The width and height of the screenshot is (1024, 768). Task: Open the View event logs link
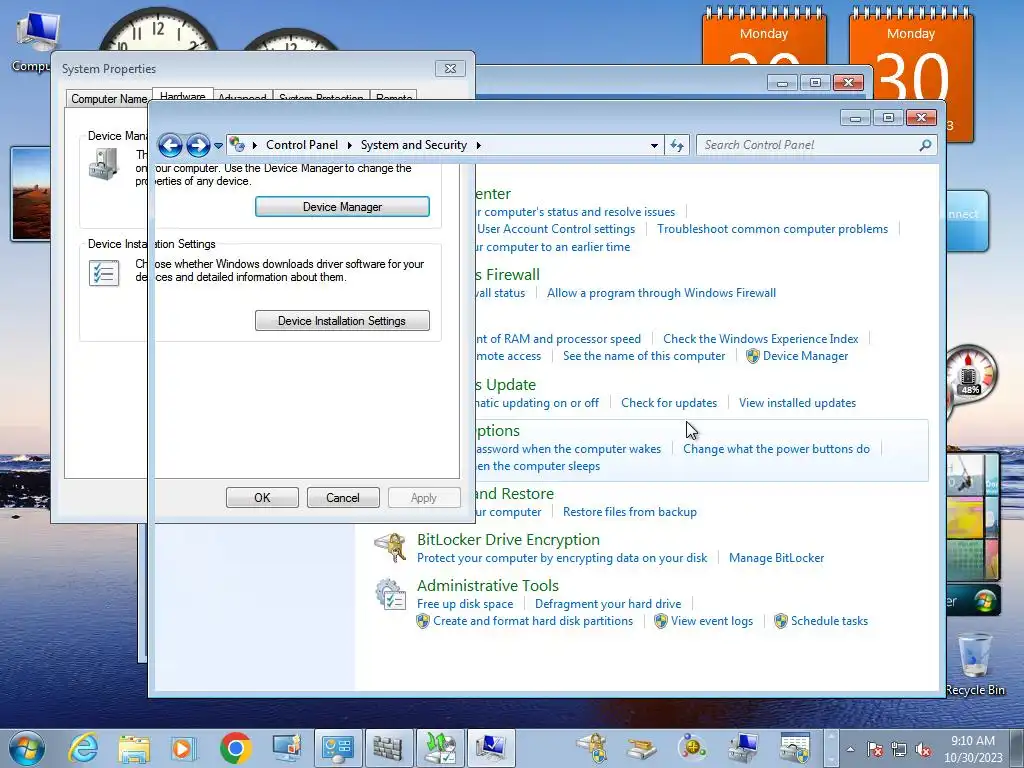coord(712,621)
